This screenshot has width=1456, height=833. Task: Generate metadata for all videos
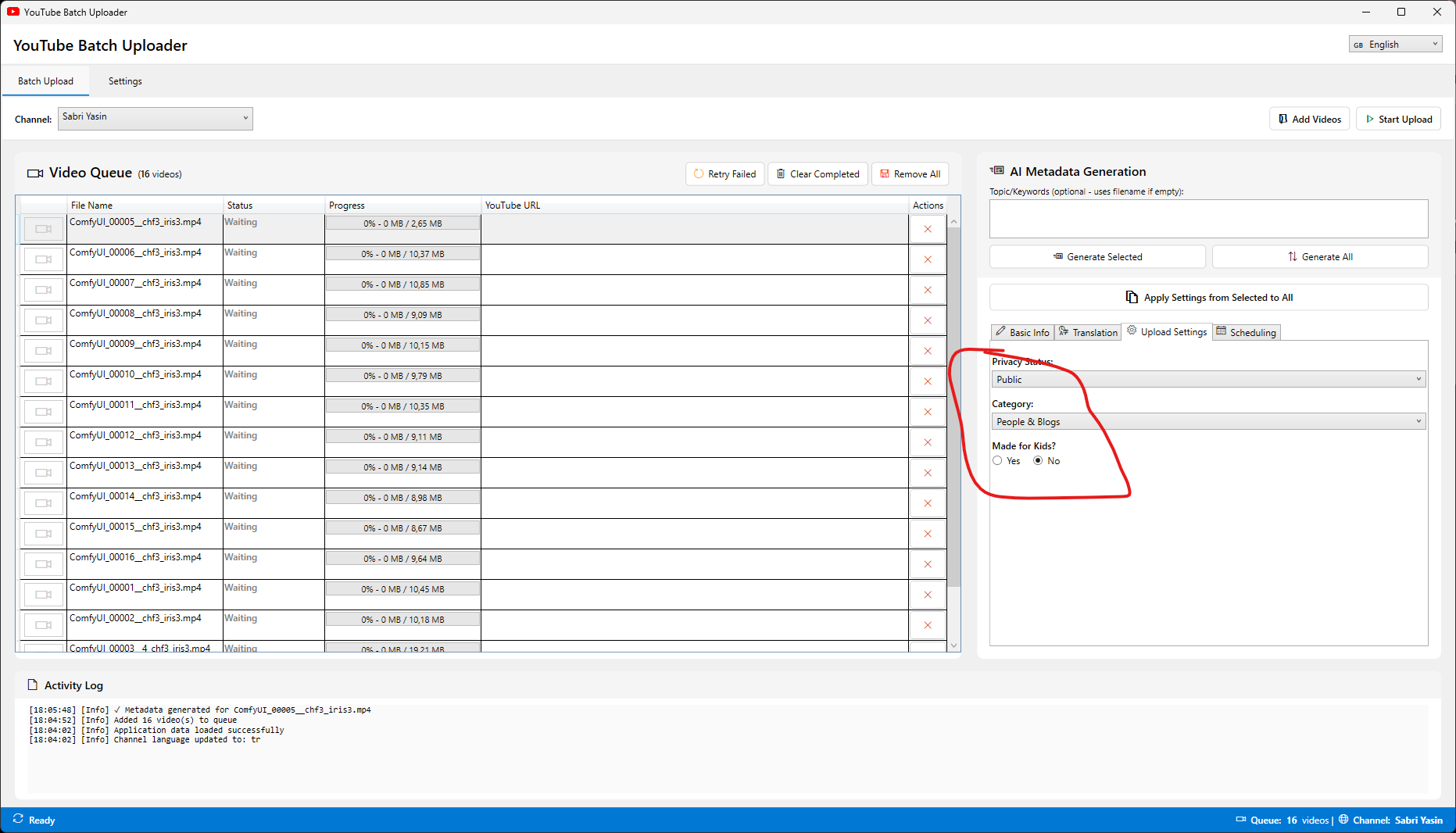click(x=1319, y=257)
